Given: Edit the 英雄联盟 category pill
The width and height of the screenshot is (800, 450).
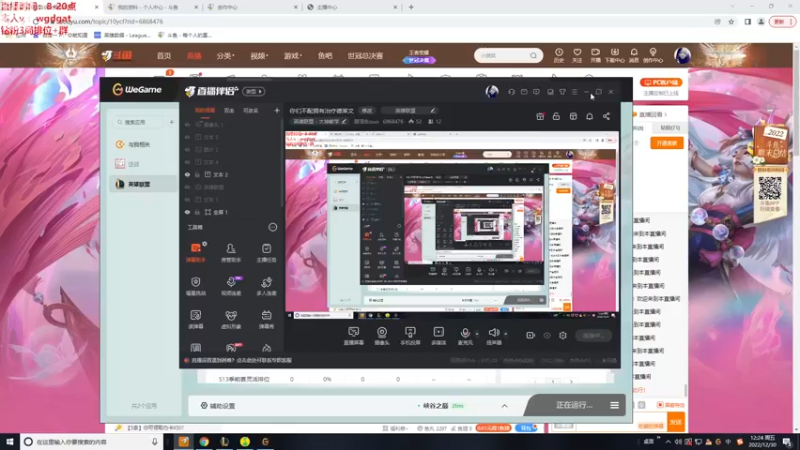Looking at the screenshot, I should point(409,110).
